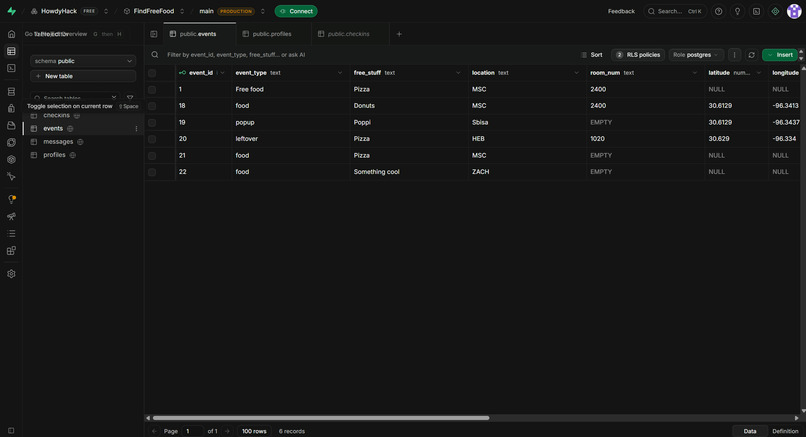The image size is (806, 437).
Task: Refresh the table data
Action: pos(752,55)
